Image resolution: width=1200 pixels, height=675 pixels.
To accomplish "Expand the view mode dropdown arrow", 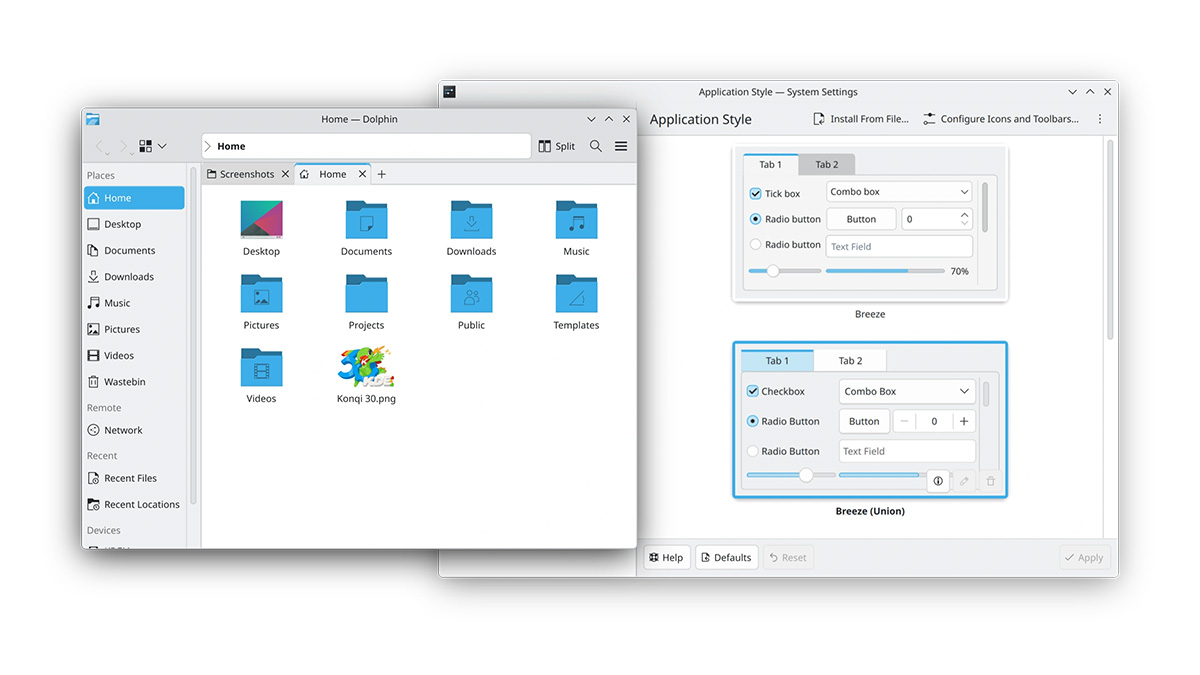I will (162, 146).
